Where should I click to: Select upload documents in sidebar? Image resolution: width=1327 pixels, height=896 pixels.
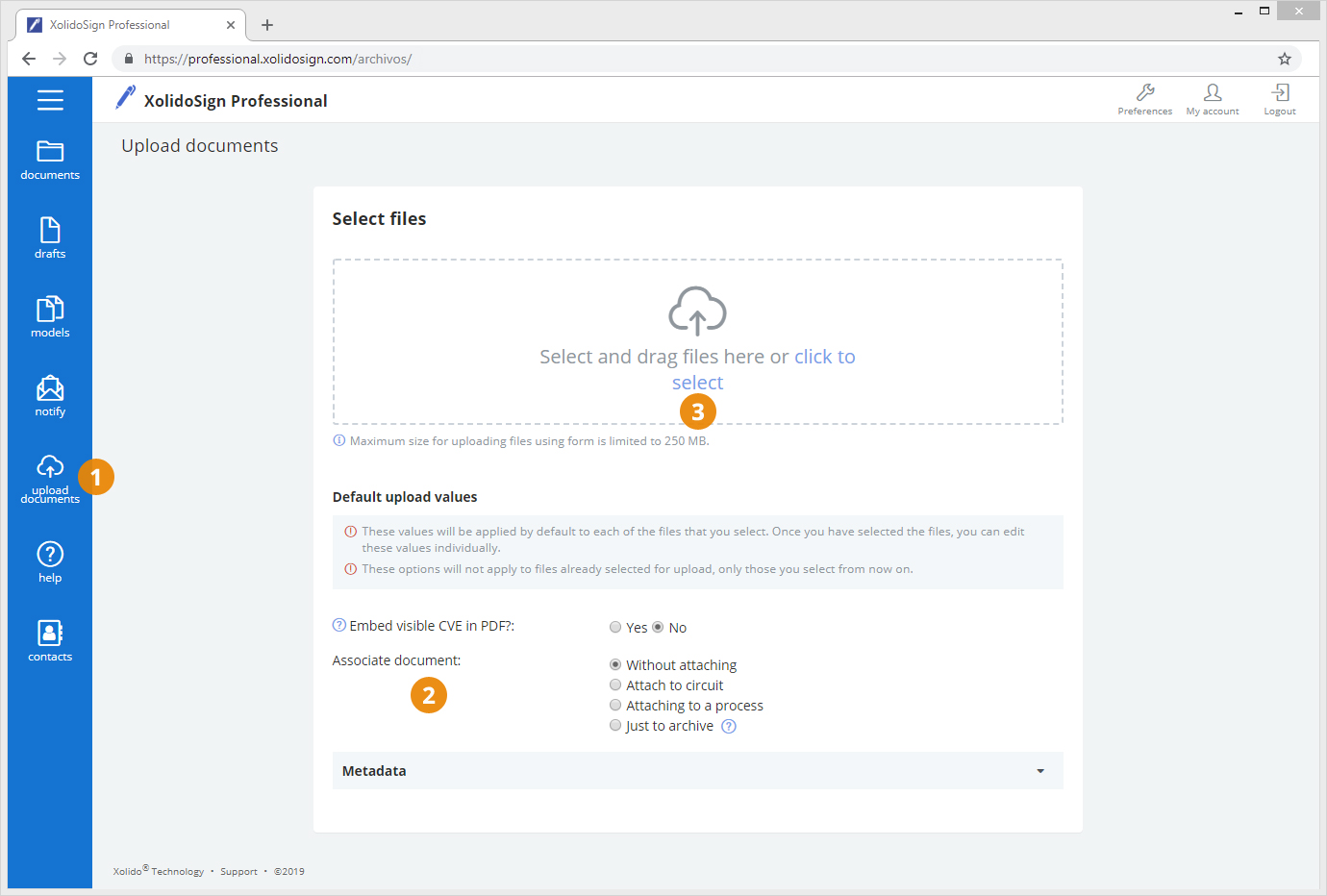(x=50, y=479)
